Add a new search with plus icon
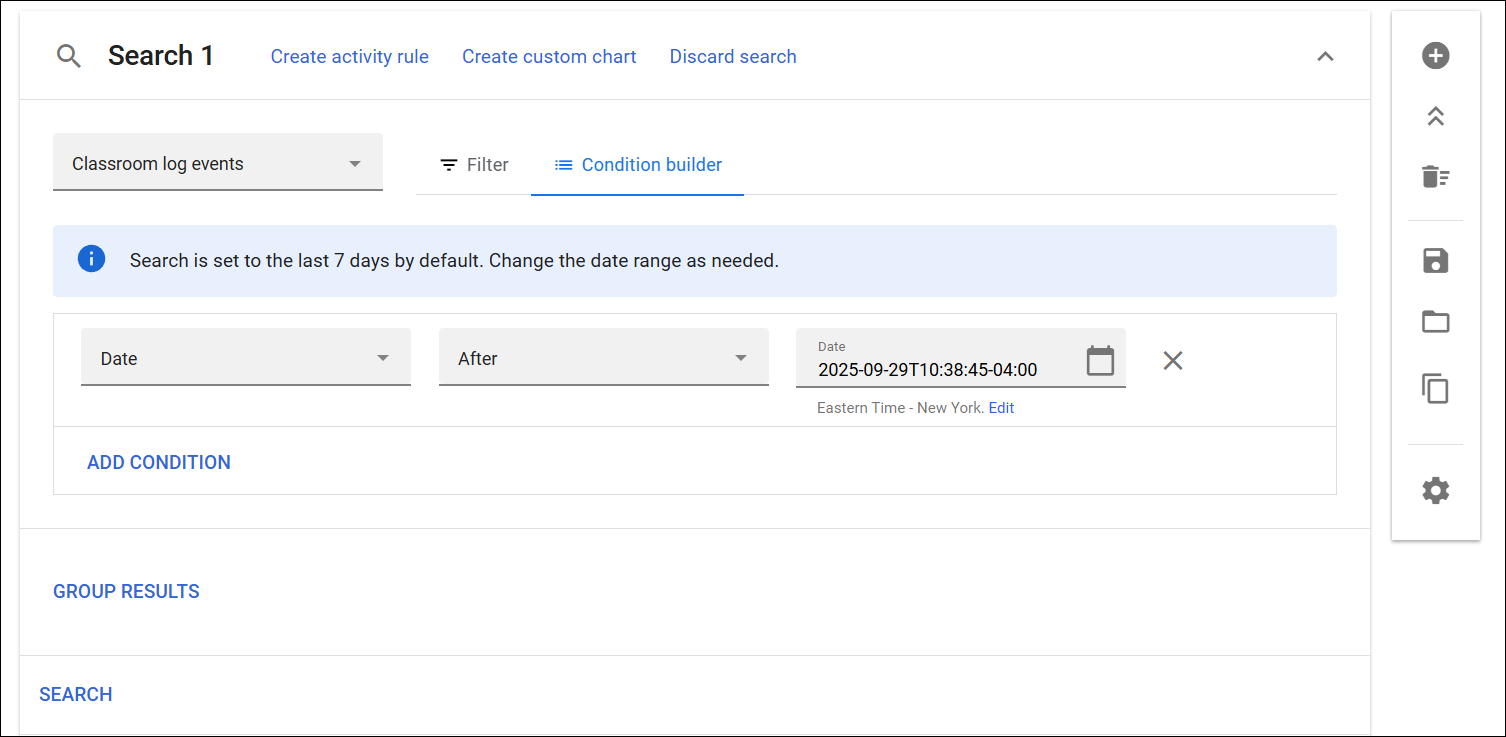The width and height of the screenshot is (1506, 737). pos(1435,55)
